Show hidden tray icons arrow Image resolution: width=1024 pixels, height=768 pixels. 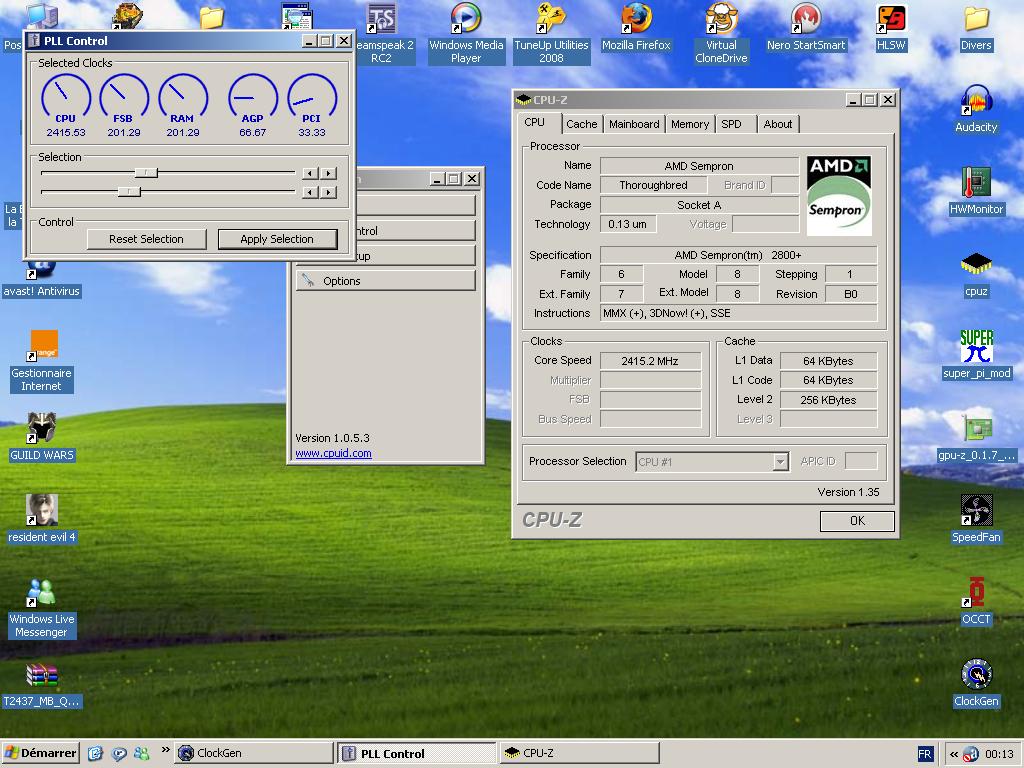tap(953, 754)
